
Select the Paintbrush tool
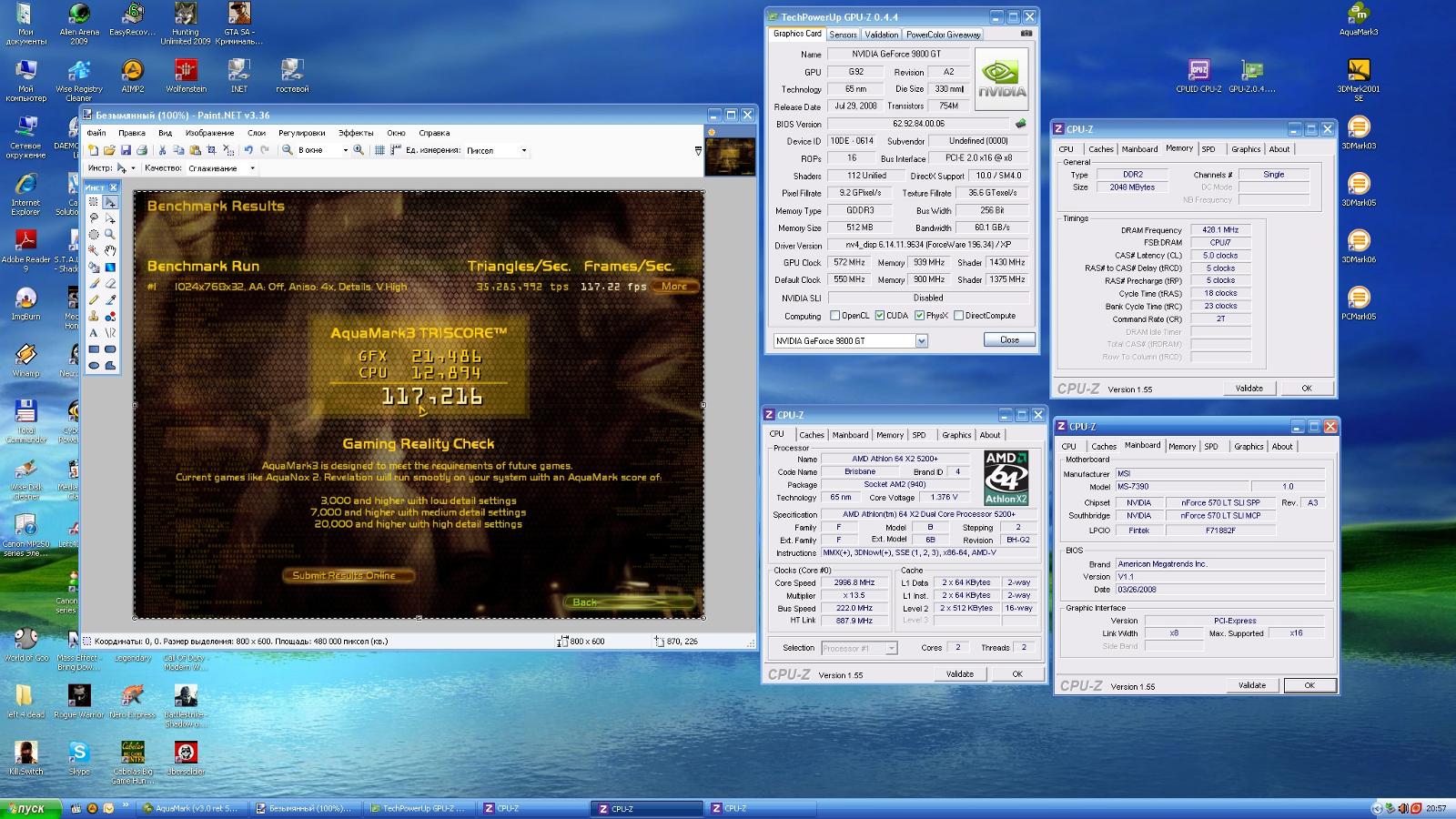coord(93,283)
